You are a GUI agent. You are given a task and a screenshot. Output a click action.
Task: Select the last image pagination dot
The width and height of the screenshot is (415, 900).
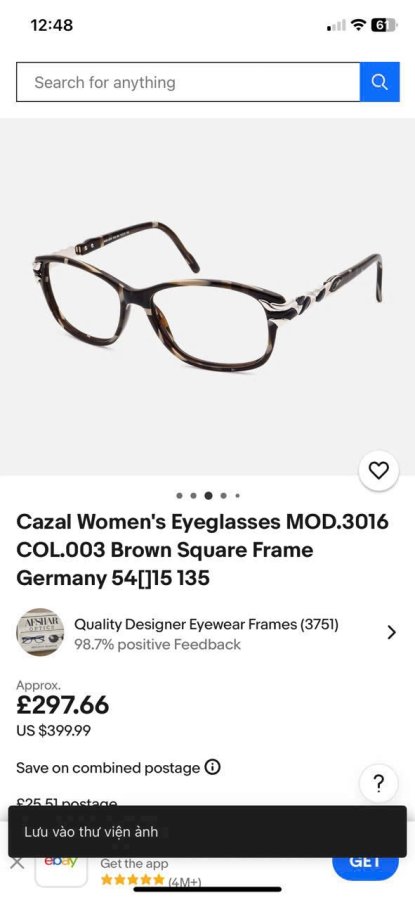[x=237, y=495]
